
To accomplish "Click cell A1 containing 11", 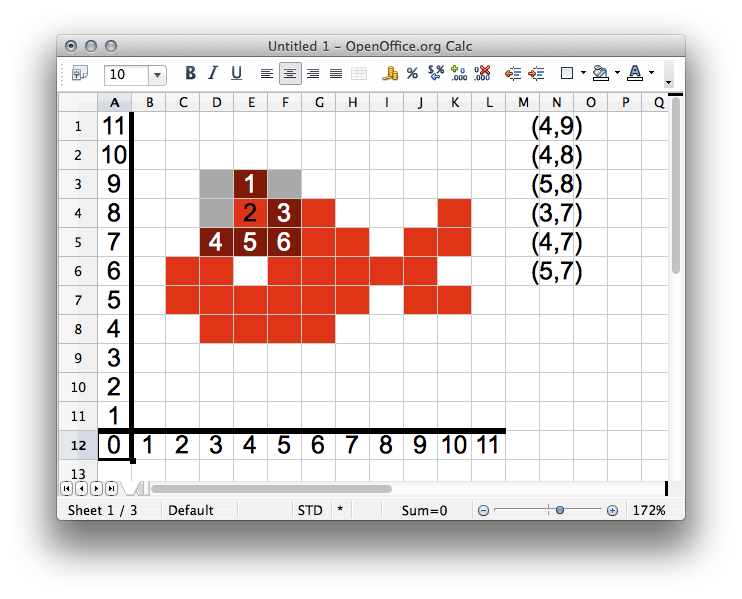I will tap(114, 126).
